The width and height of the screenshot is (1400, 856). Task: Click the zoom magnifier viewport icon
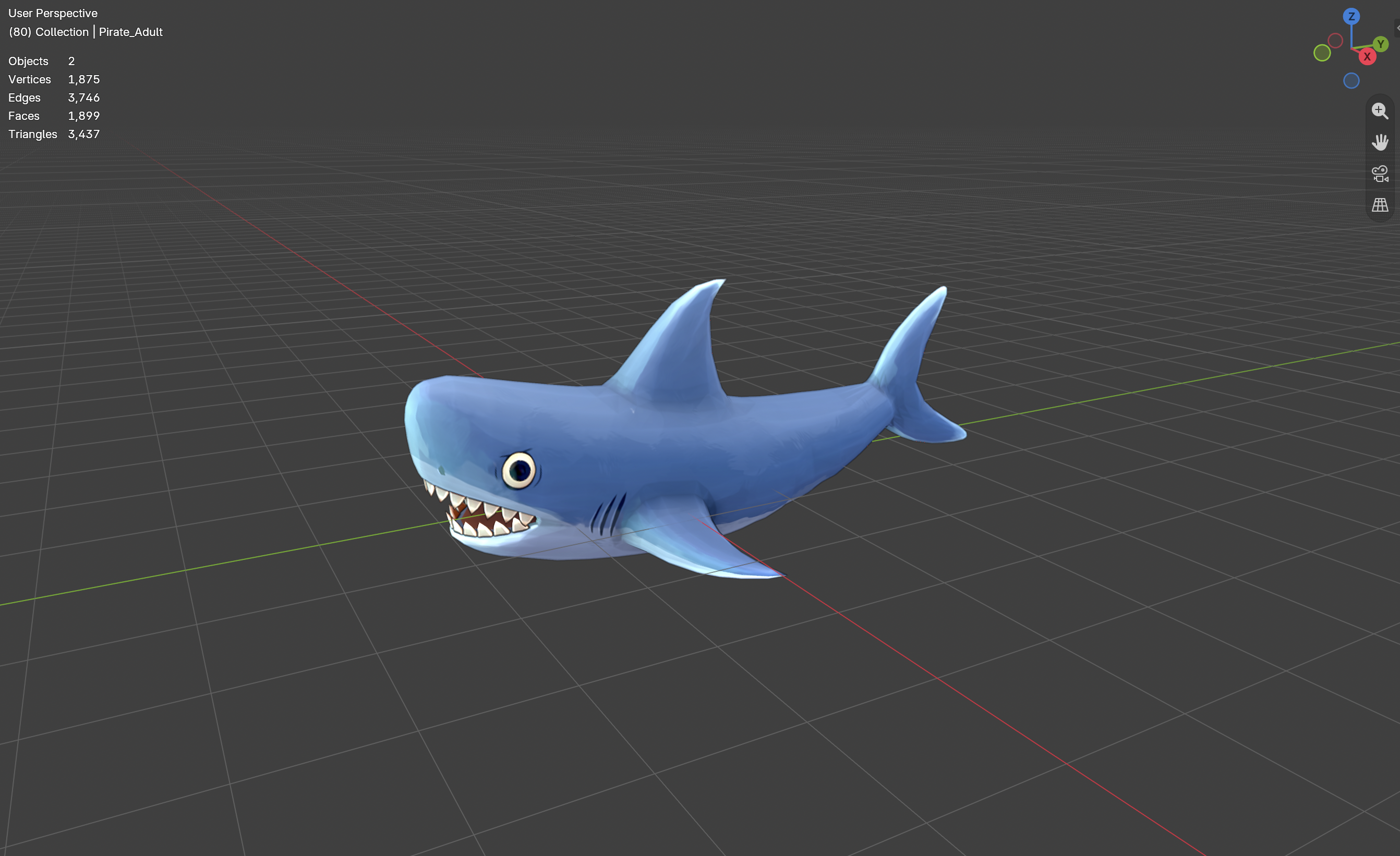(1380, 111)
